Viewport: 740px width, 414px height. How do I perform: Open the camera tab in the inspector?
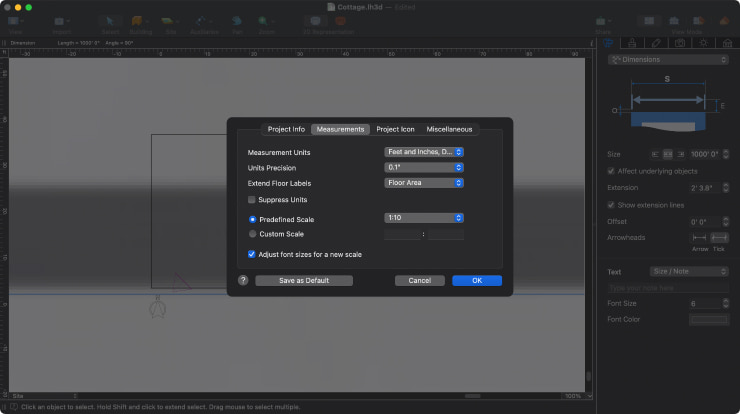680,42
